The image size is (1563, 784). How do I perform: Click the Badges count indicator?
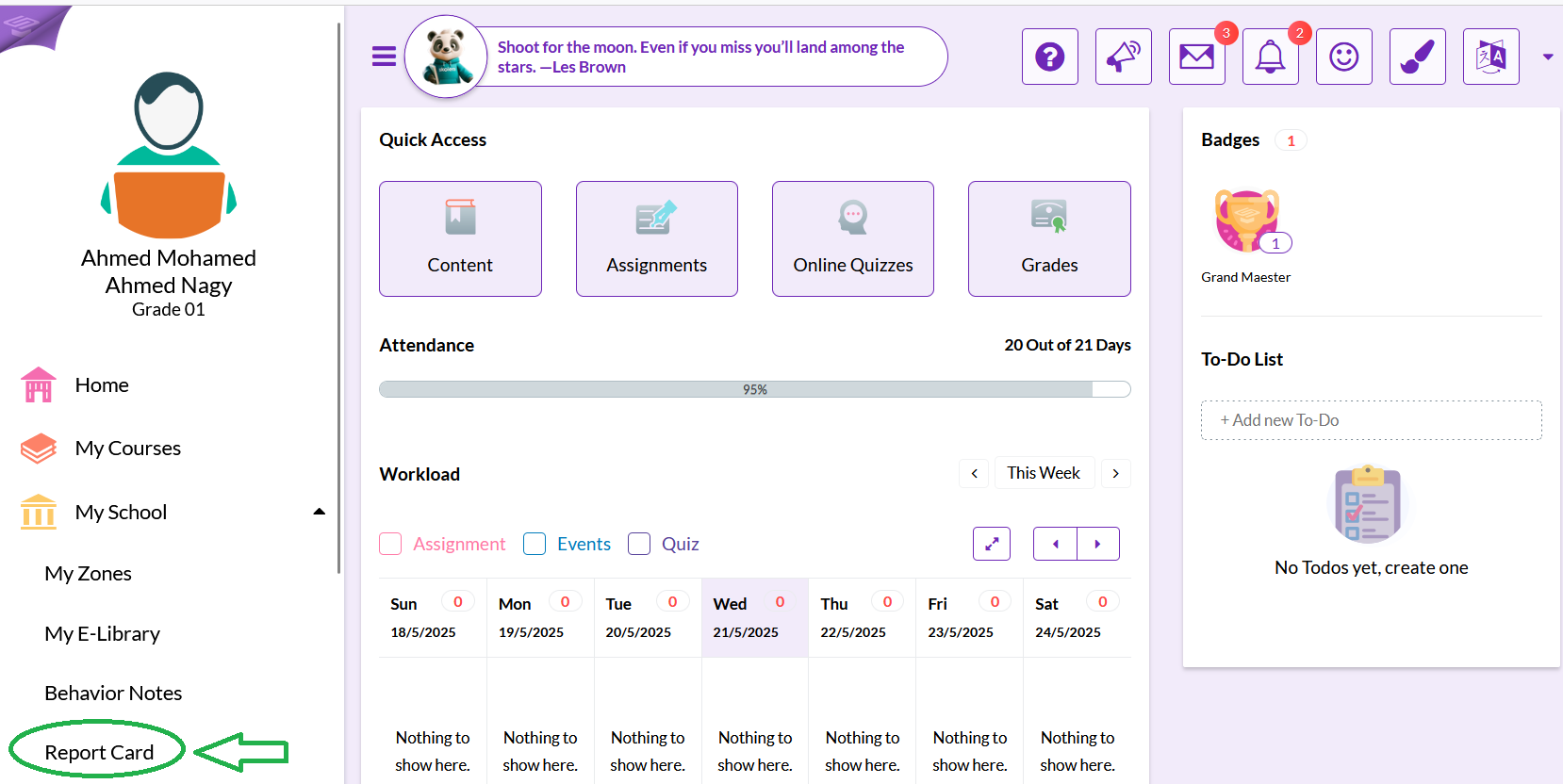pyautogui.click(x=1291, y=140)
